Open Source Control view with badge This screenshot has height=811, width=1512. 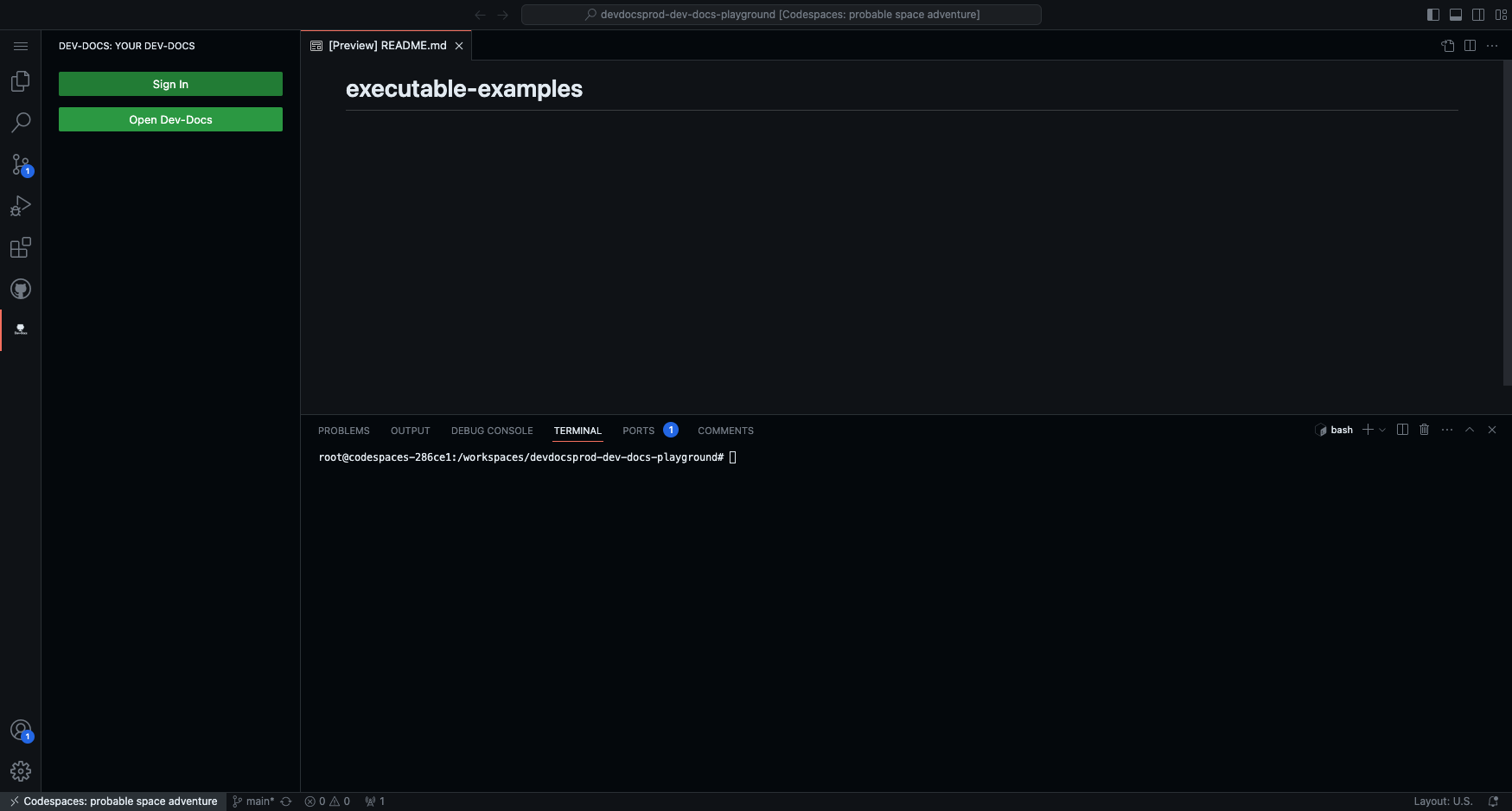21,164
